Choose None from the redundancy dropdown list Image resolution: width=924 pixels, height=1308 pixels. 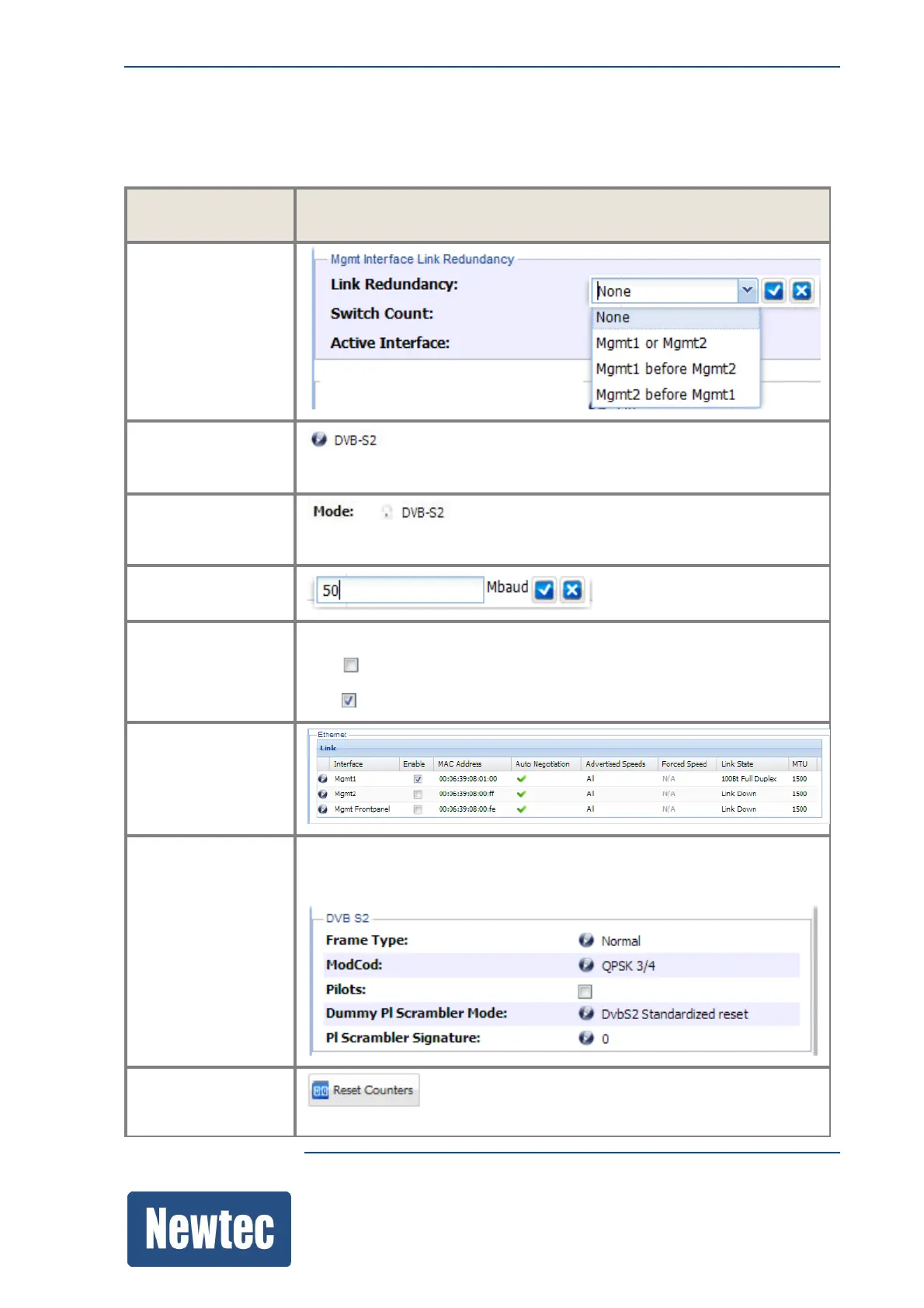(x=674, y=317)
